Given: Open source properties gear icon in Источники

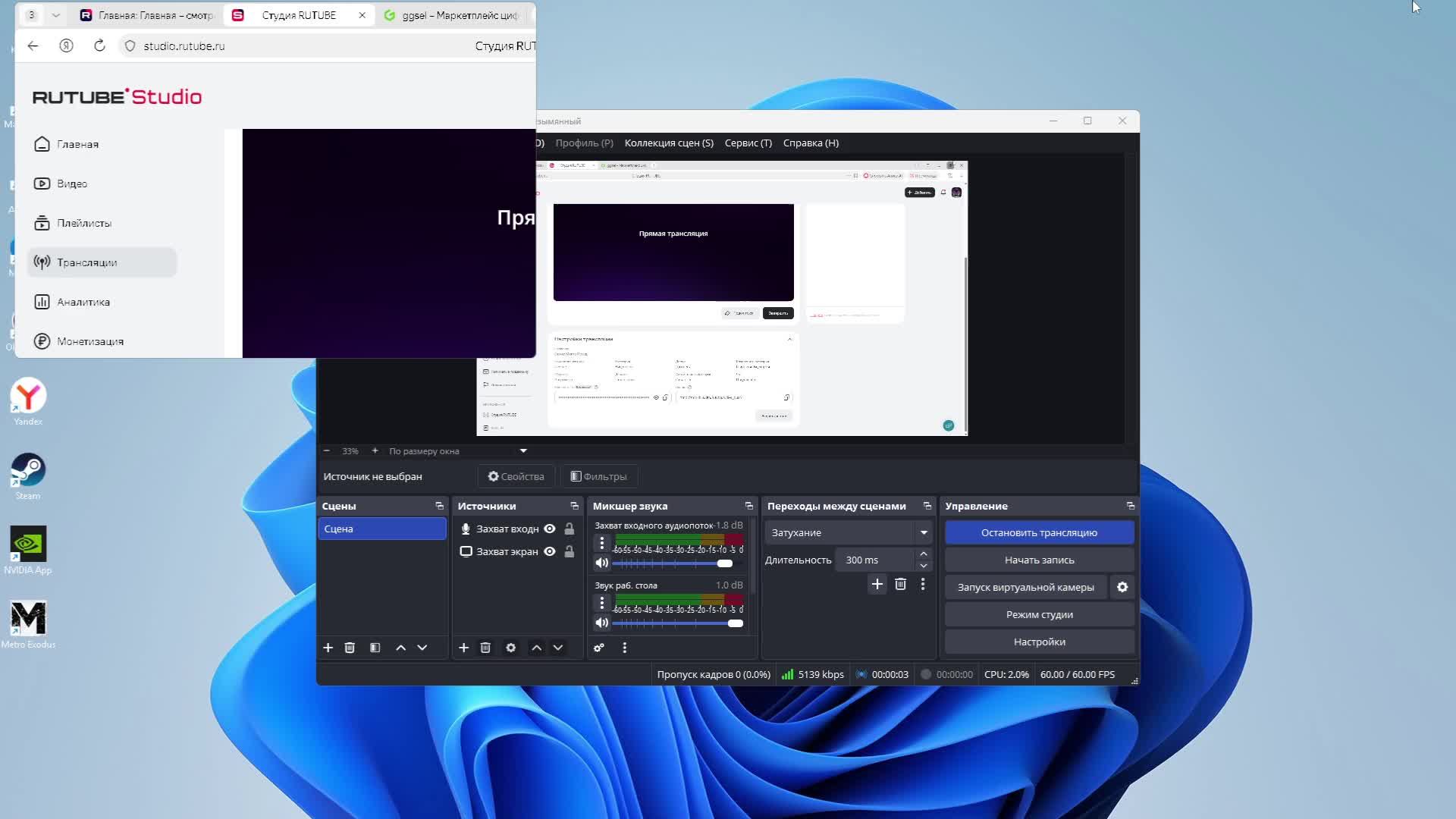Looking at the screenshot, I should pyautogui.click(x=510, y=648).
